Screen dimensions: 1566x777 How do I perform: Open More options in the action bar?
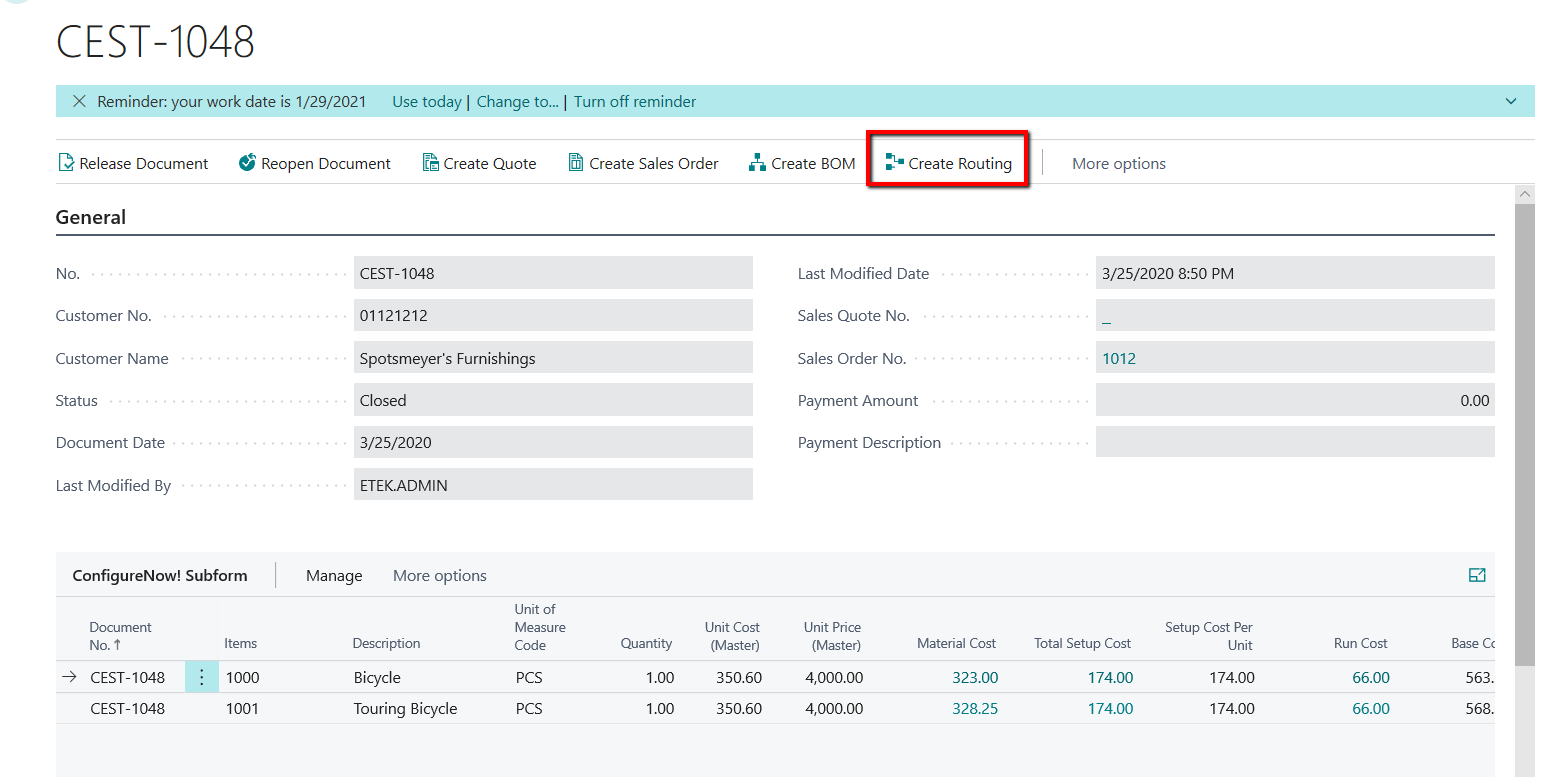pyautogui.click(x=1118, y=164)
